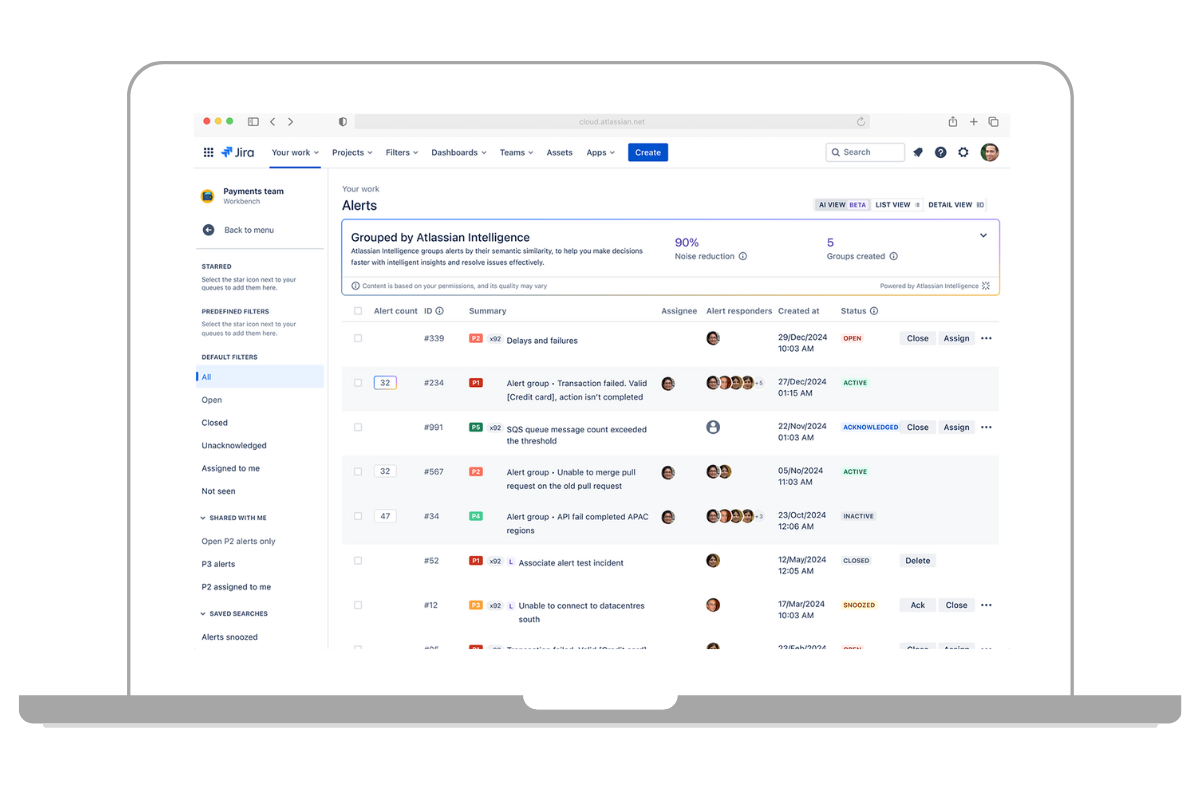Tick the checkbox for alert #339

(358, 339)
